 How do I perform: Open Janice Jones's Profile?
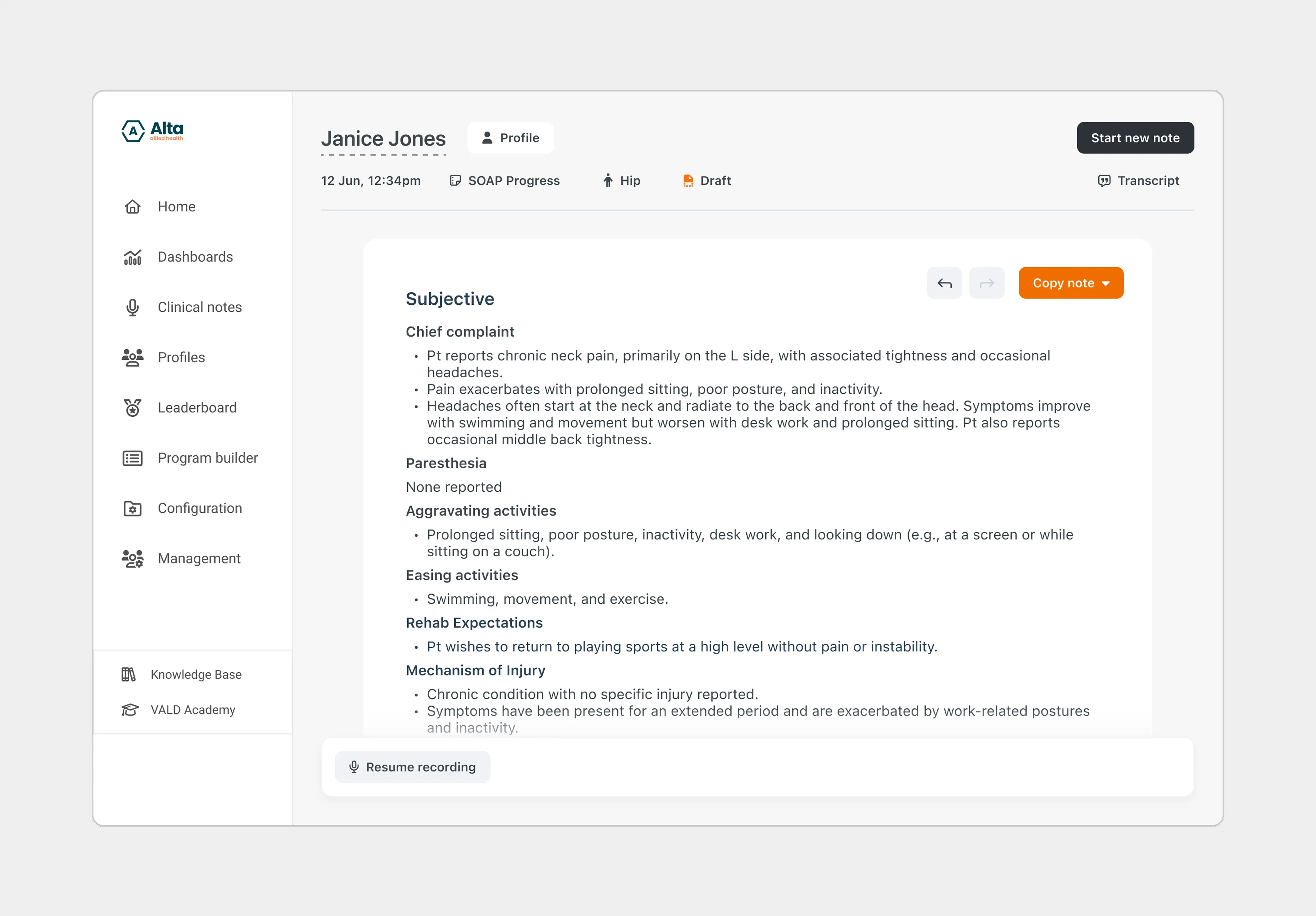(510, 137)
